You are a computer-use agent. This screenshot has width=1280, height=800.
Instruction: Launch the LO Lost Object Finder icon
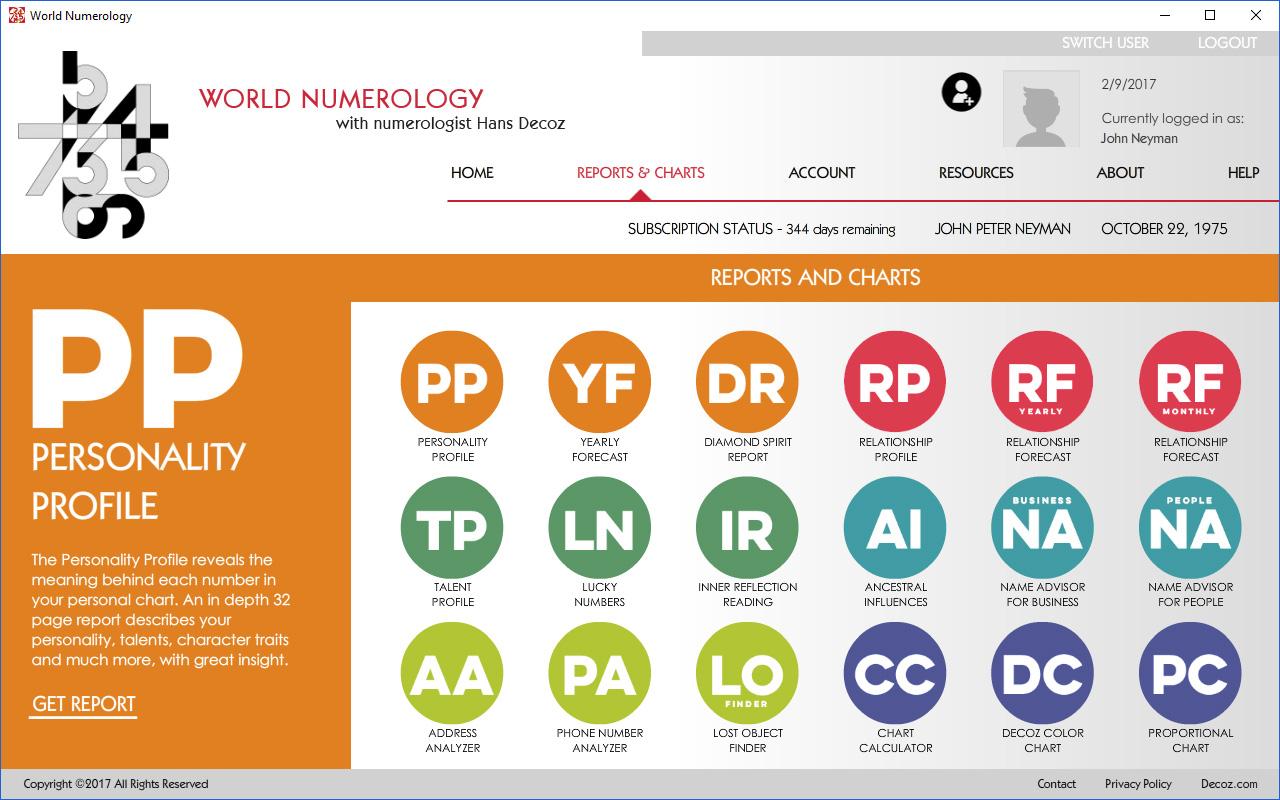pos(747,673)
